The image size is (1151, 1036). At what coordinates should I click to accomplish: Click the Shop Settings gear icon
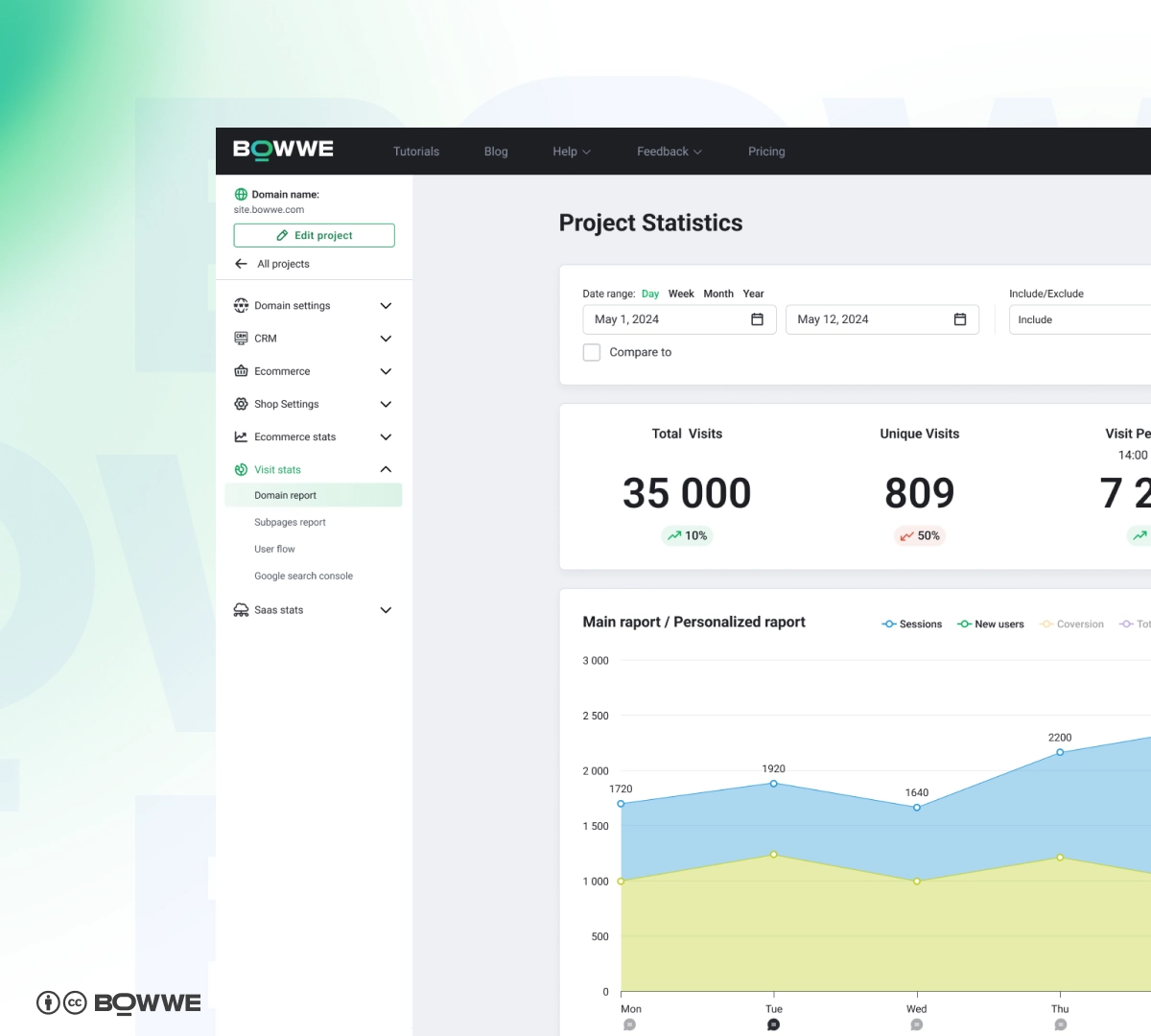pyautogui.click(x=241, y=404)
